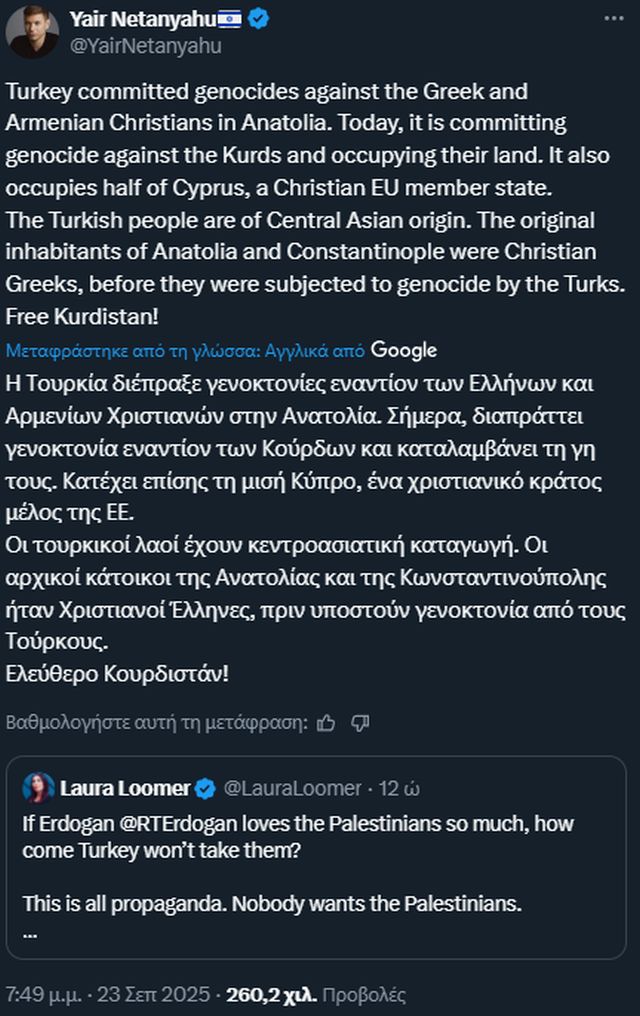This screenshot has width=640, height=1016.
Task: Click Laura Loomer's verified badge
Action: click(205, 789)
